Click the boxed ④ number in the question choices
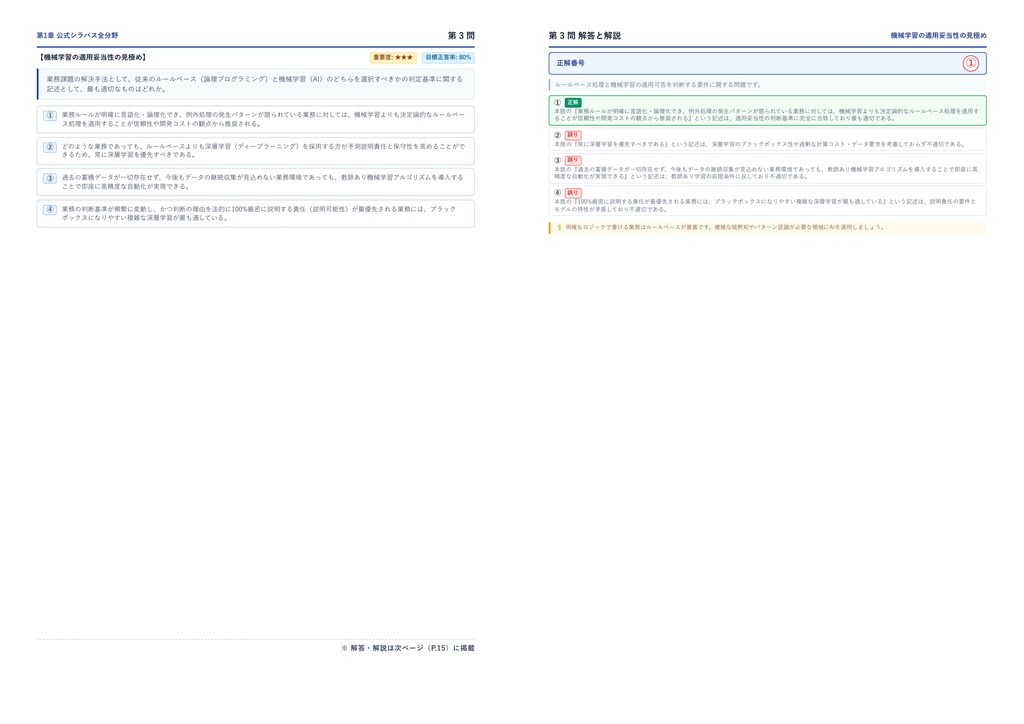 (x=50, y=210)
